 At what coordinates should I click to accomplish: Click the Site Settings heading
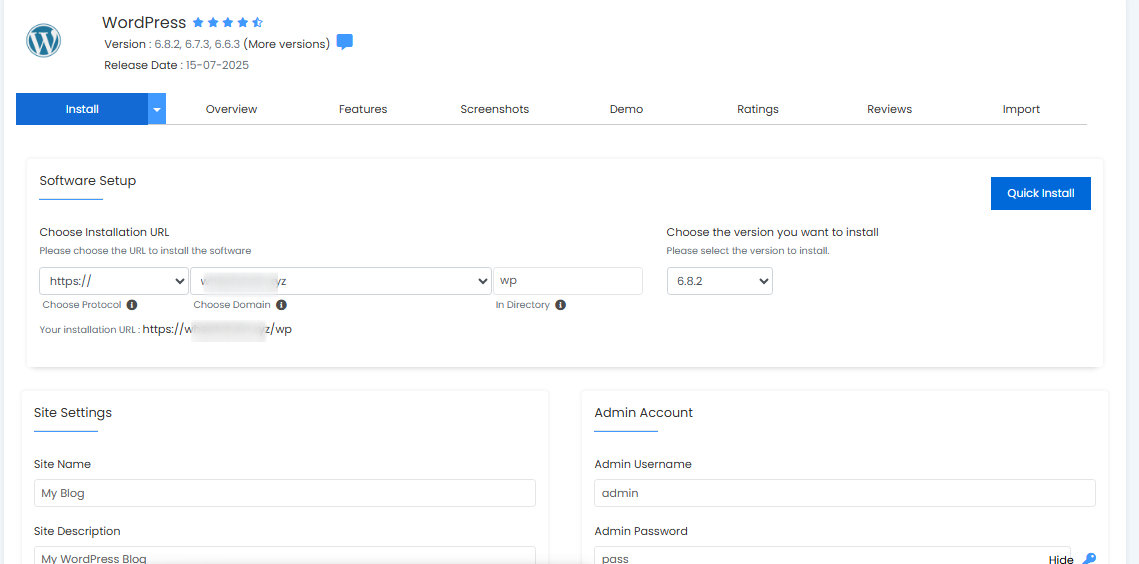pos(73,412)
